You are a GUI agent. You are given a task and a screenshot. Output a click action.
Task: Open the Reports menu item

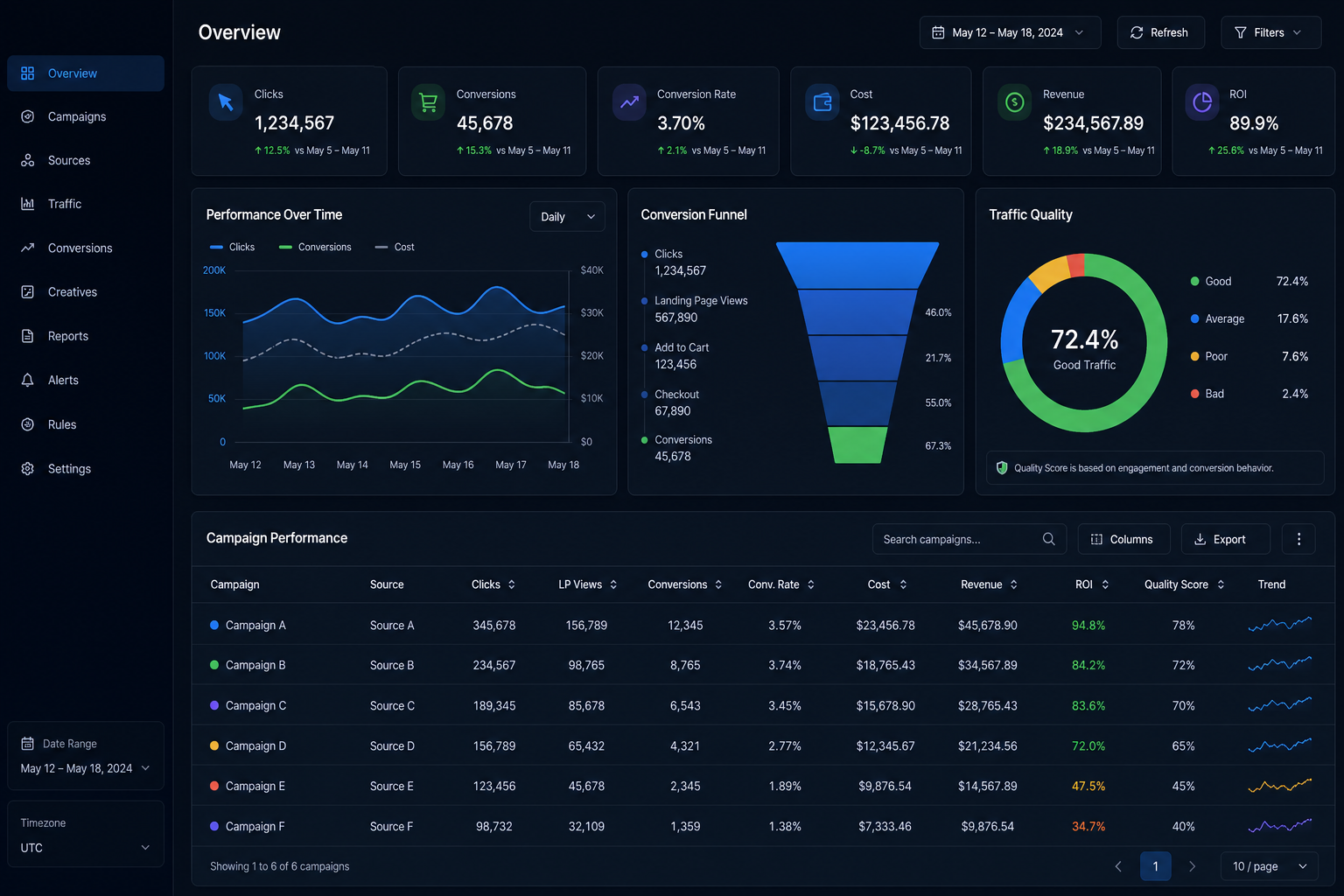coord(86,336)
